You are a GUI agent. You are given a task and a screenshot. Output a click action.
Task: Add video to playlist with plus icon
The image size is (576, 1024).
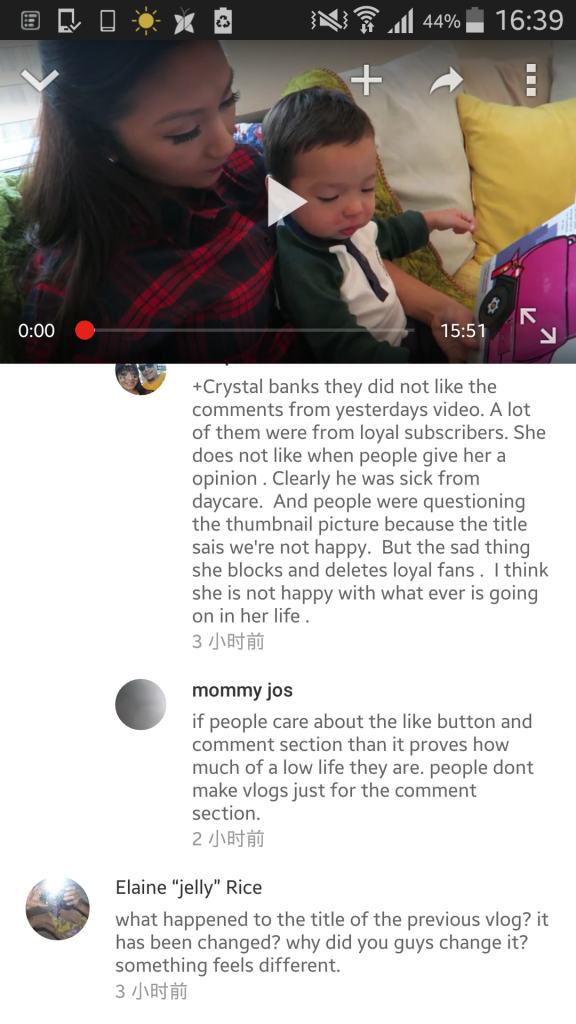pyautogui.click(x=366, y=80)
